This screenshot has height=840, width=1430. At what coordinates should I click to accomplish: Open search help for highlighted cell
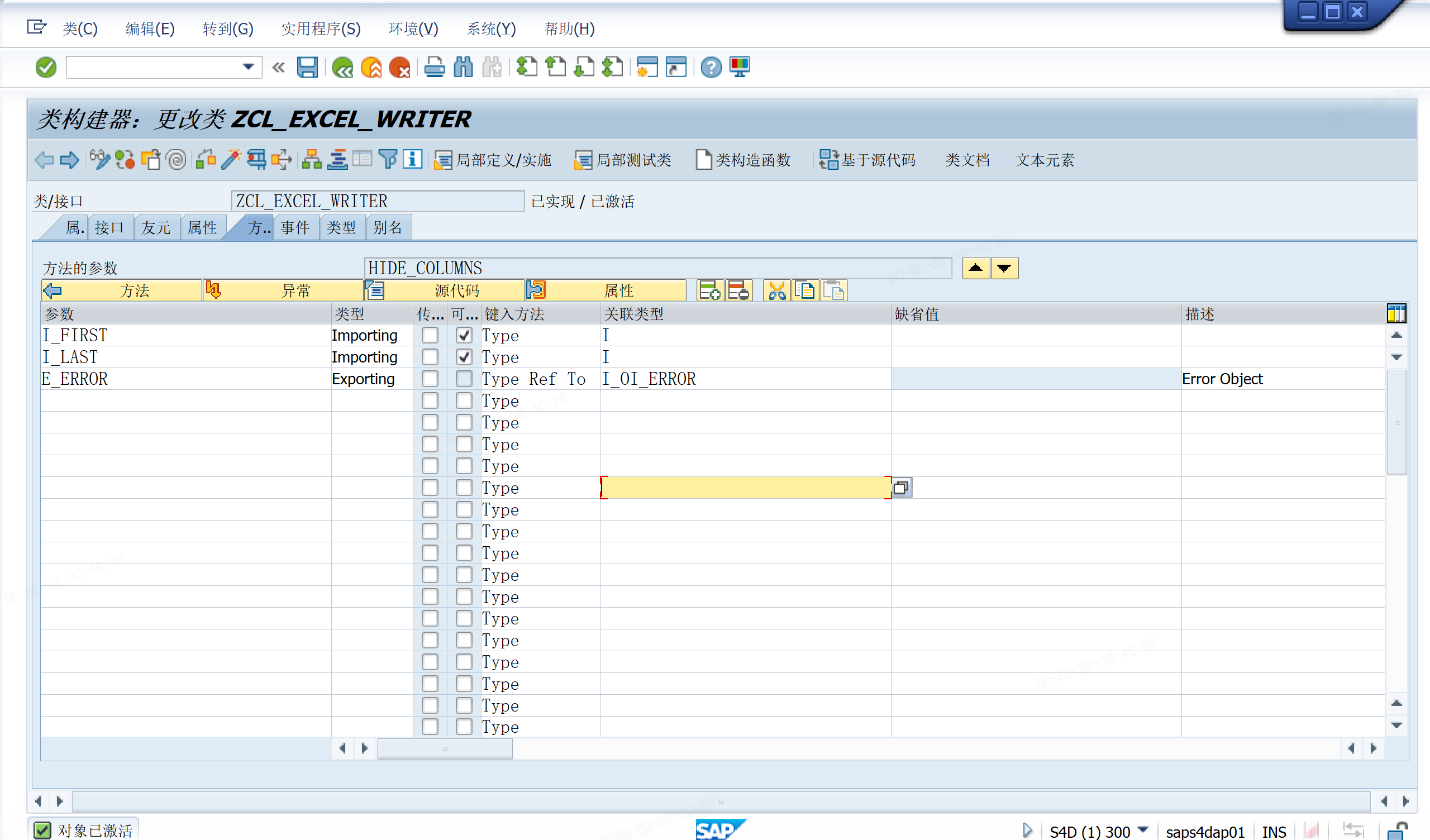point(902,488)
